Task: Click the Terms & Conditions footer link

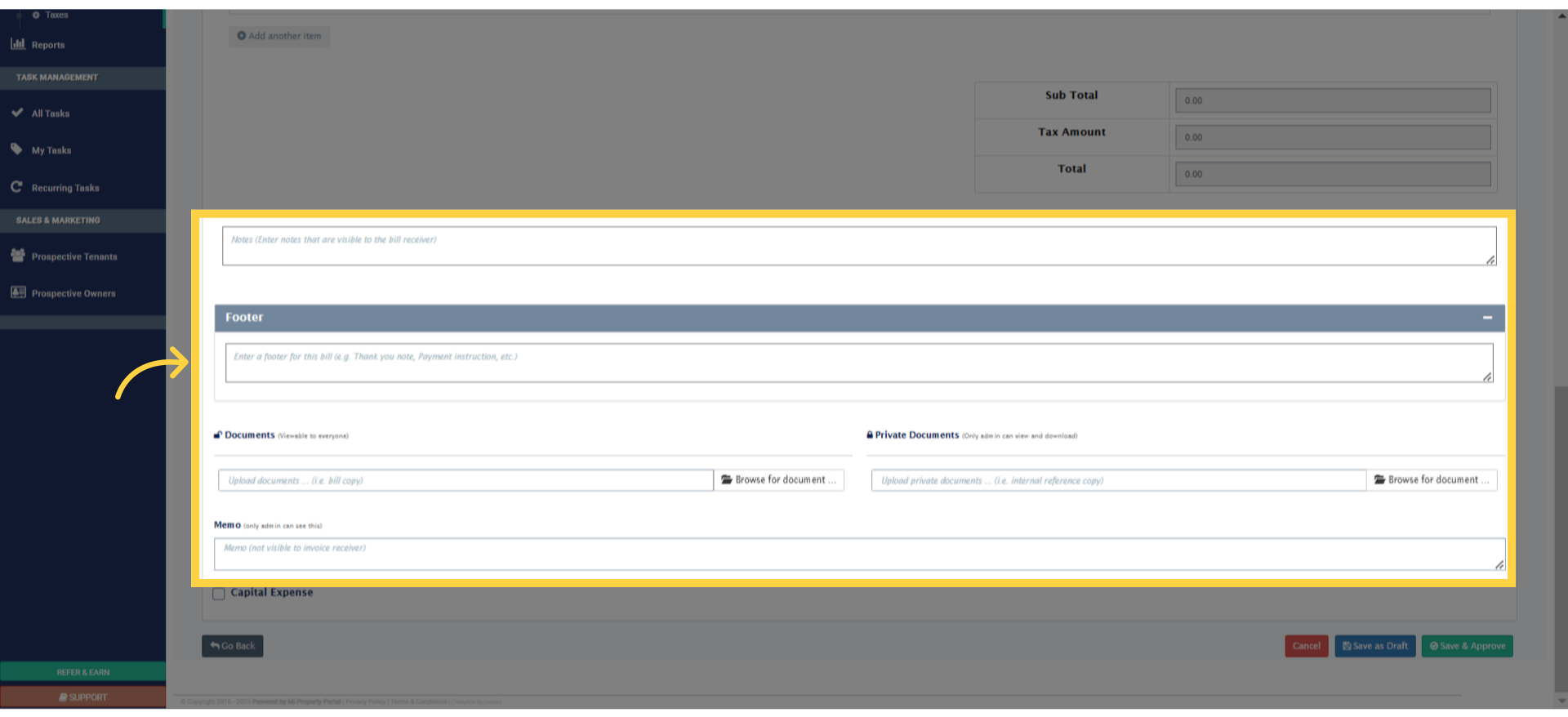Action: point(418,701)
